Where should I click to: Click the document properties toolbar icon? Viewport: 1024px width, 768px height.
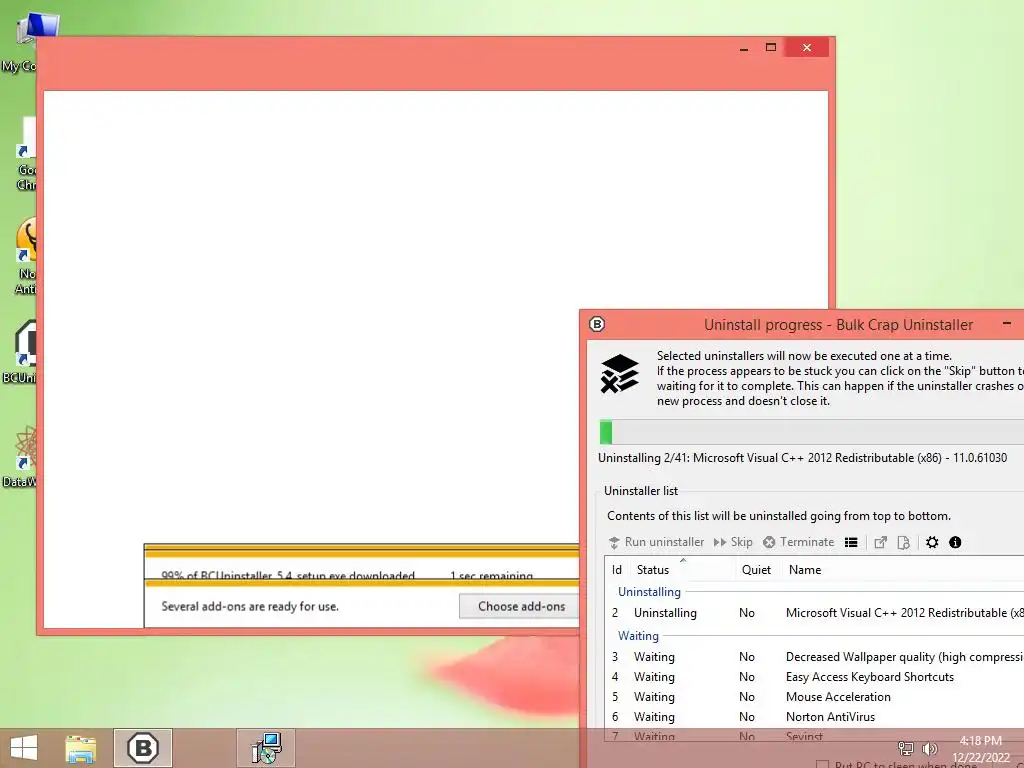pos(904,542)
